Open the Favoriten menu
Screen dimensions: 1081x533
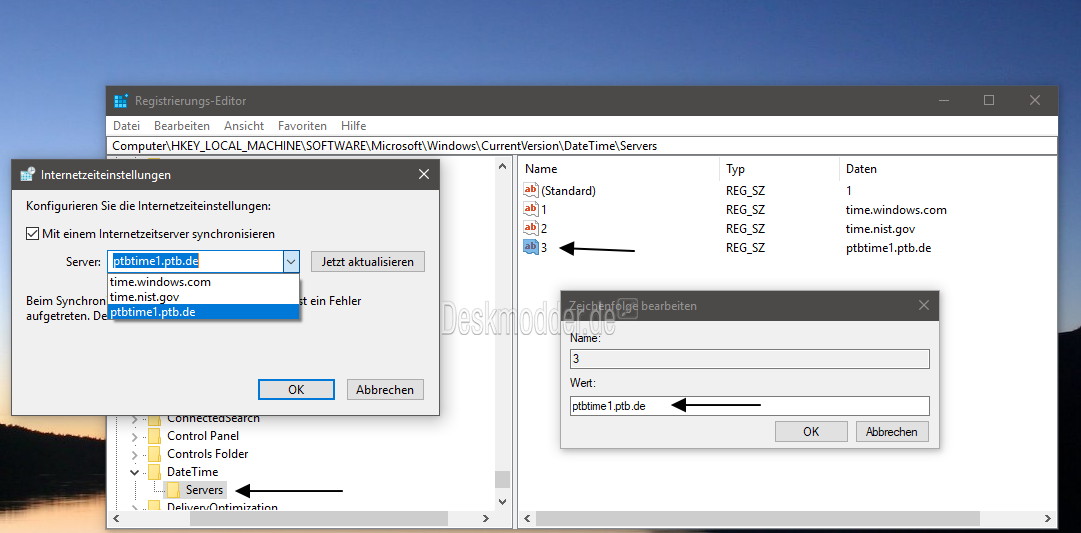[x=302, y=125]
